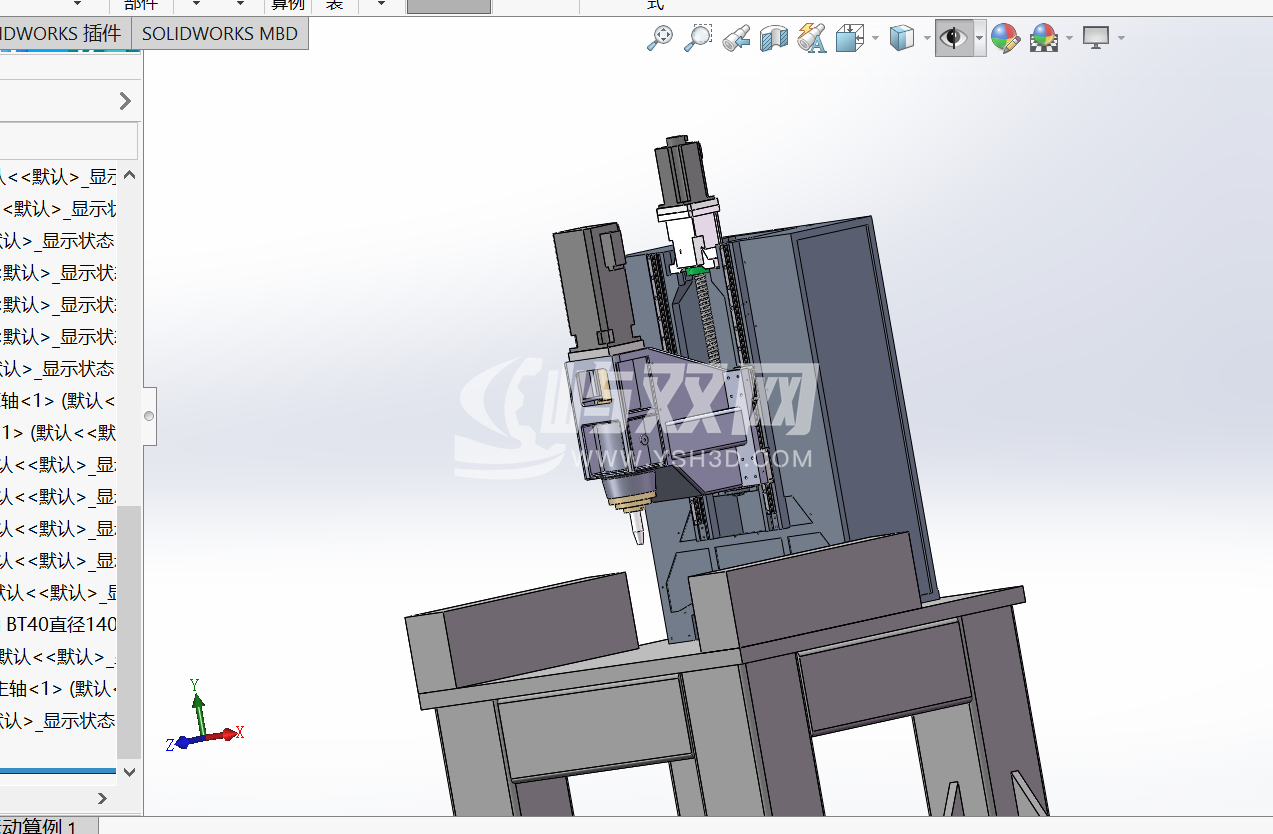Click the Edit Appearance color ball icon
The height and width of the screenshot is (834, 1273).
tap(1005, 38)
